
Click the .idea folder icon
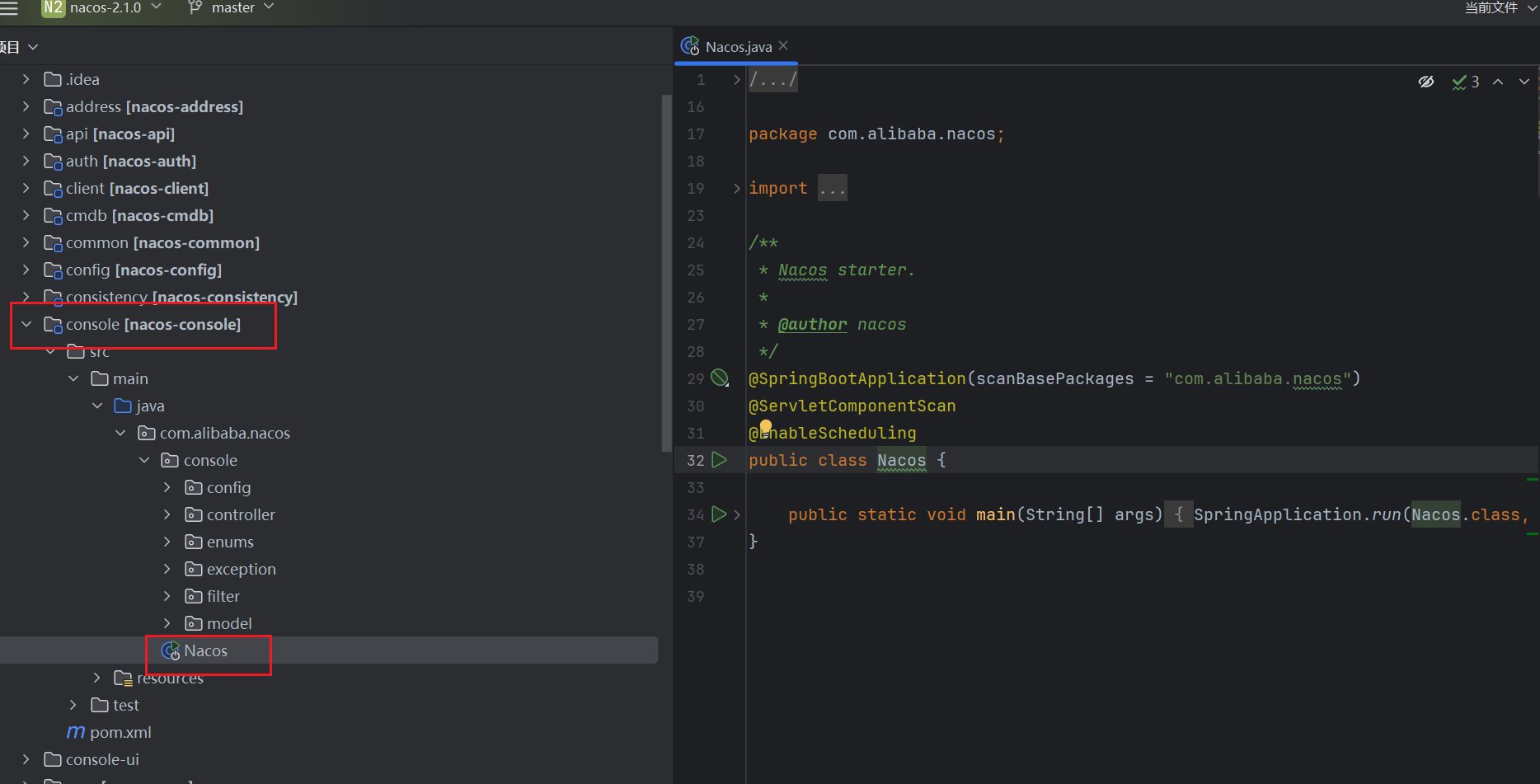[53, 79]
